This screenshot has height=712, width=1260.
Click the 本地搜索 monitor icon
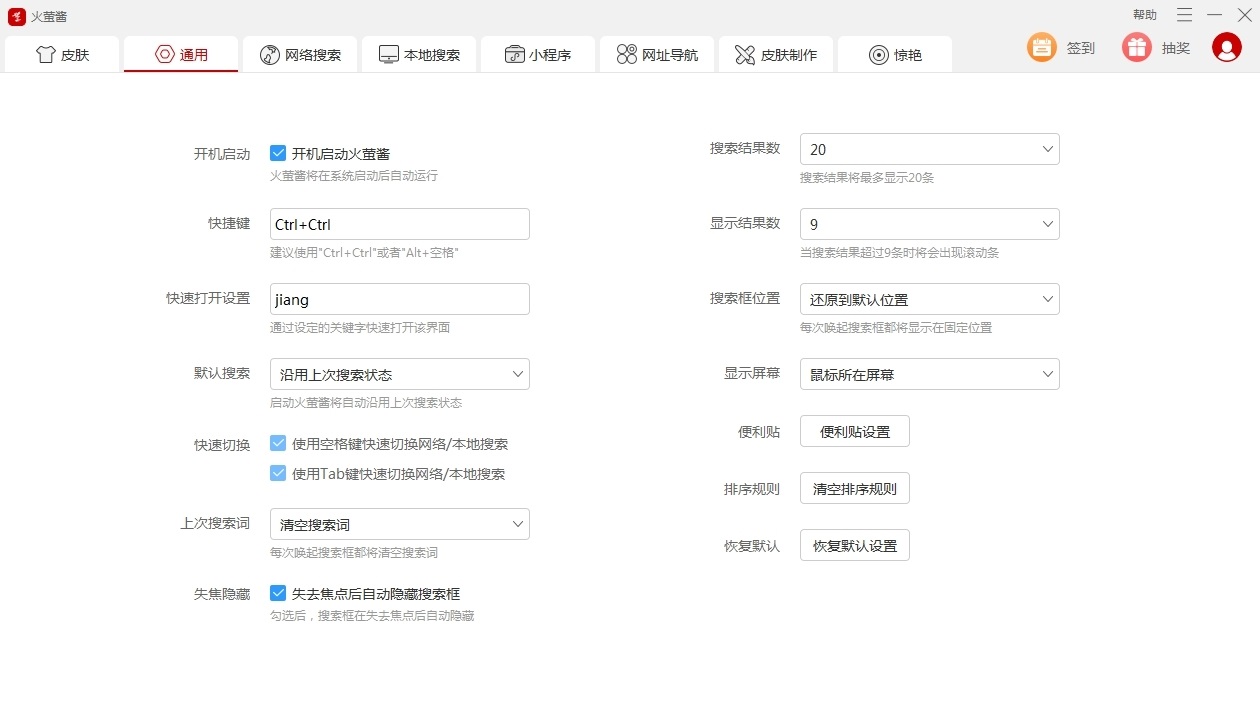[389, 55]
